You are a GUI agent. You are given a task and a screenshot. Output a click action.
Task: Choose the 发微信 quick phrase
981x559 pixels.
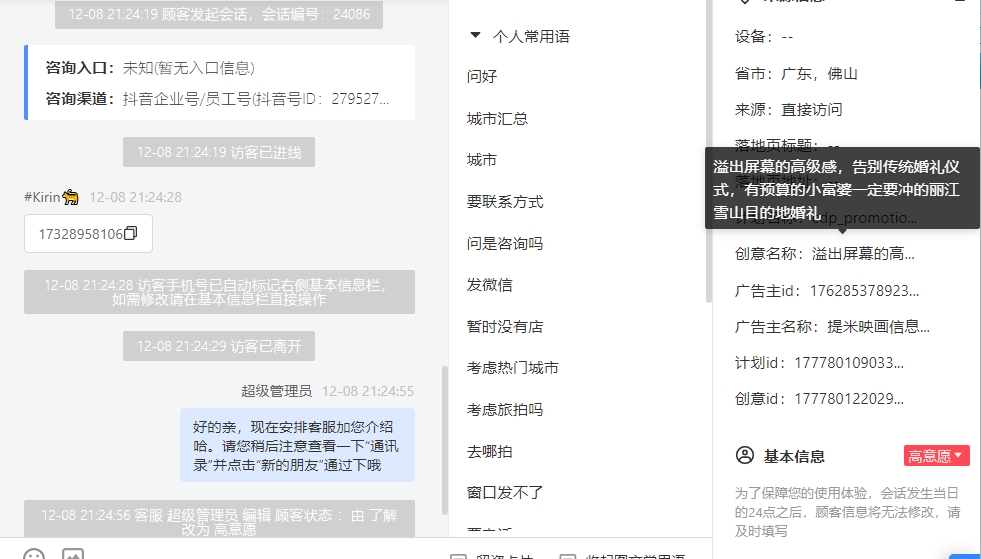pyautogui.click(x=489, y=285)
